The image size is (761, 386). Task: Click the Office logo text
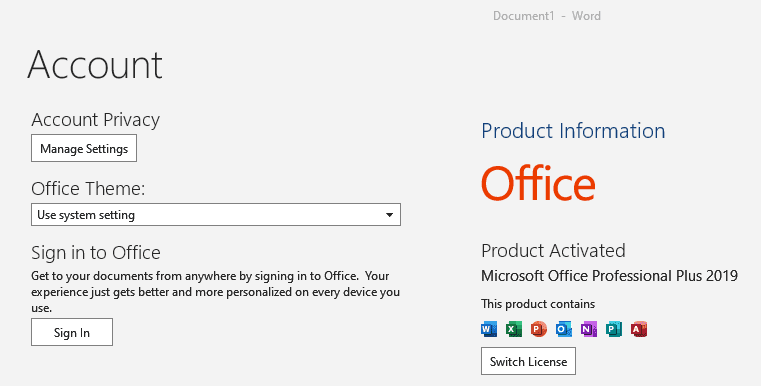click(x=538, y=183)
